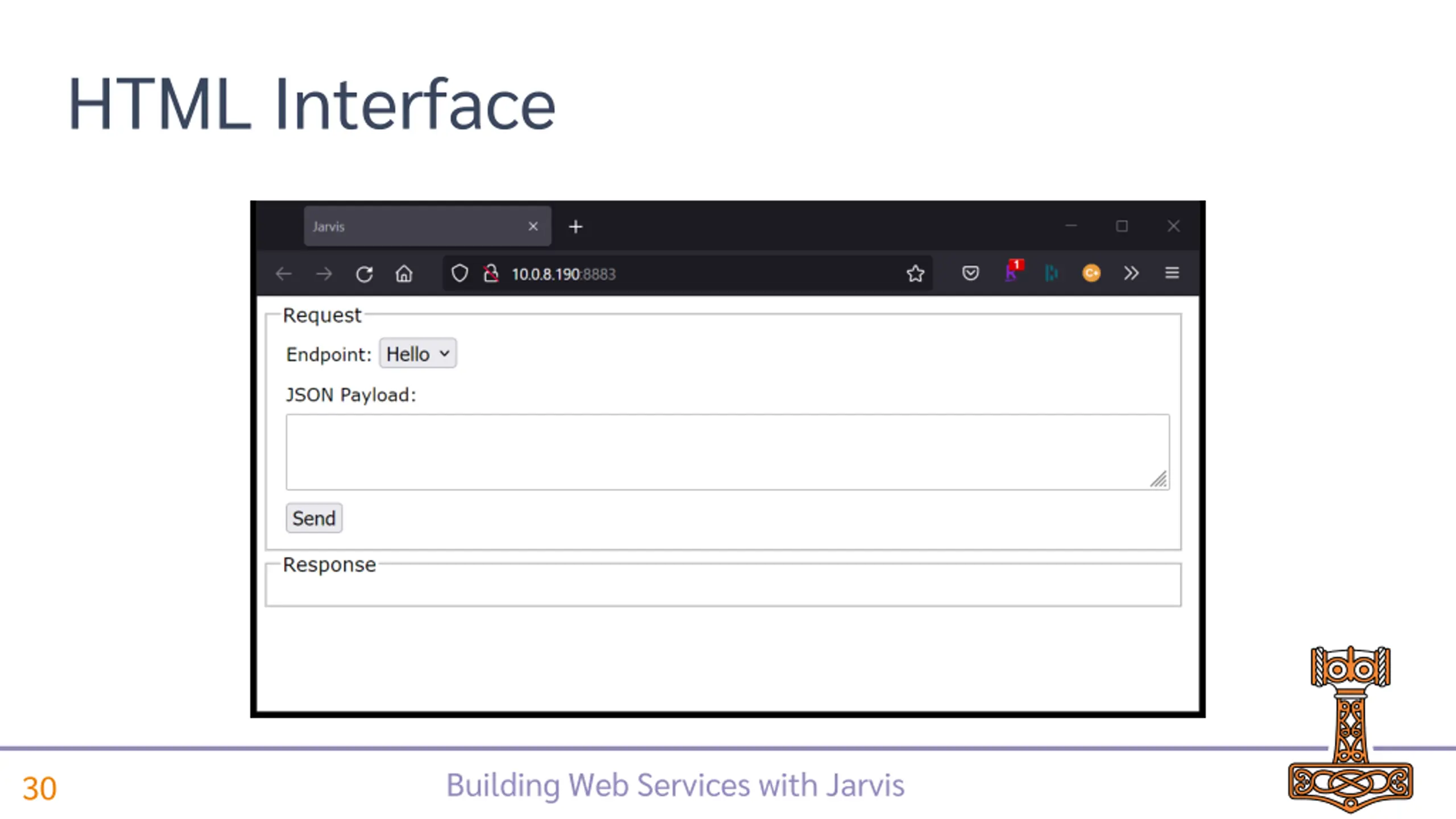Screen dimensions: 1456x819
Task: Go to browser home page
Action: (404, 274)
